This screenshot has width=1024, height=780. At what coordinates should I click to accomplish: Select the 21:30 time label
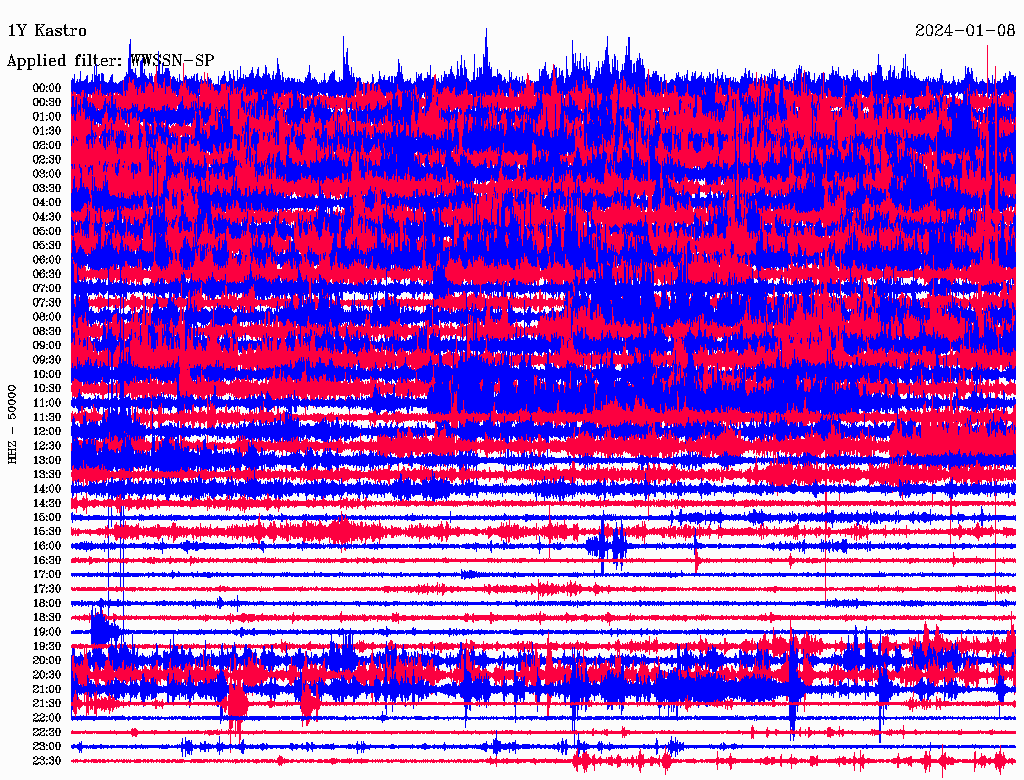pos(47,704)
